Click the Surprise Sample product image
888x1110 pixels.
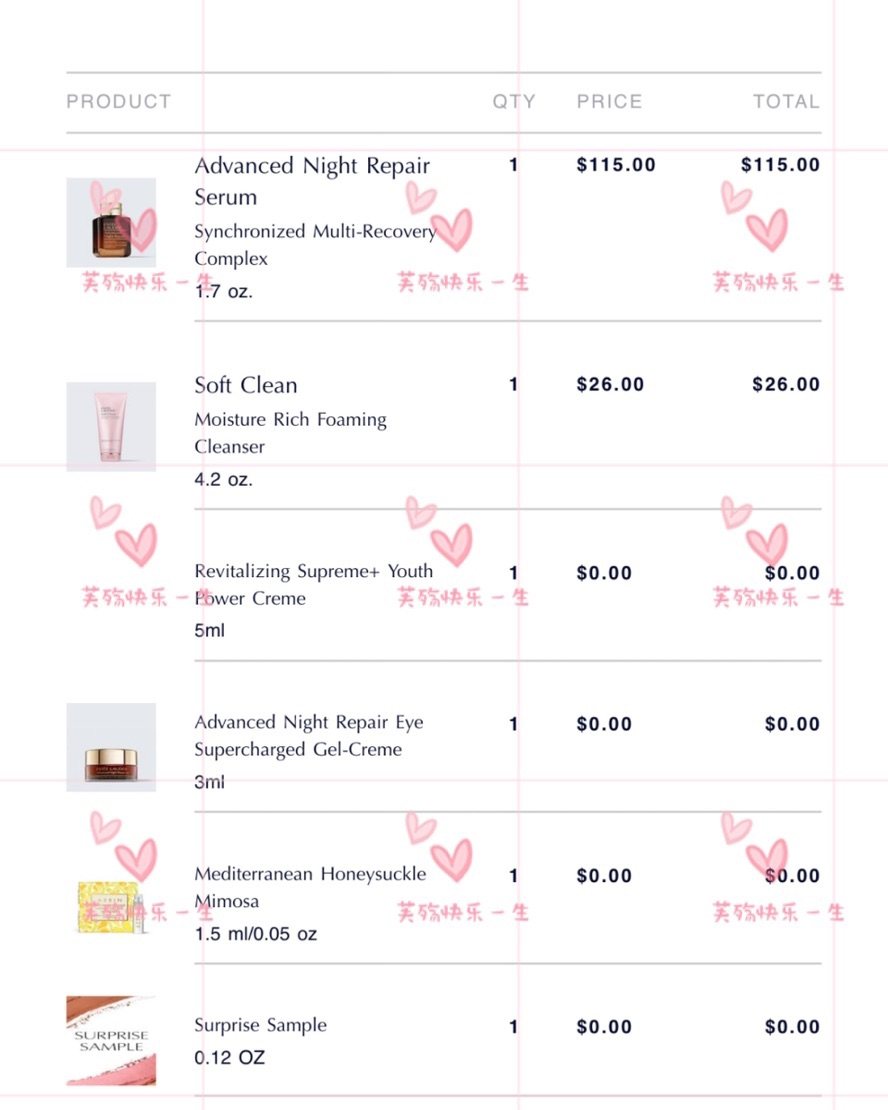coord(111,1041)
